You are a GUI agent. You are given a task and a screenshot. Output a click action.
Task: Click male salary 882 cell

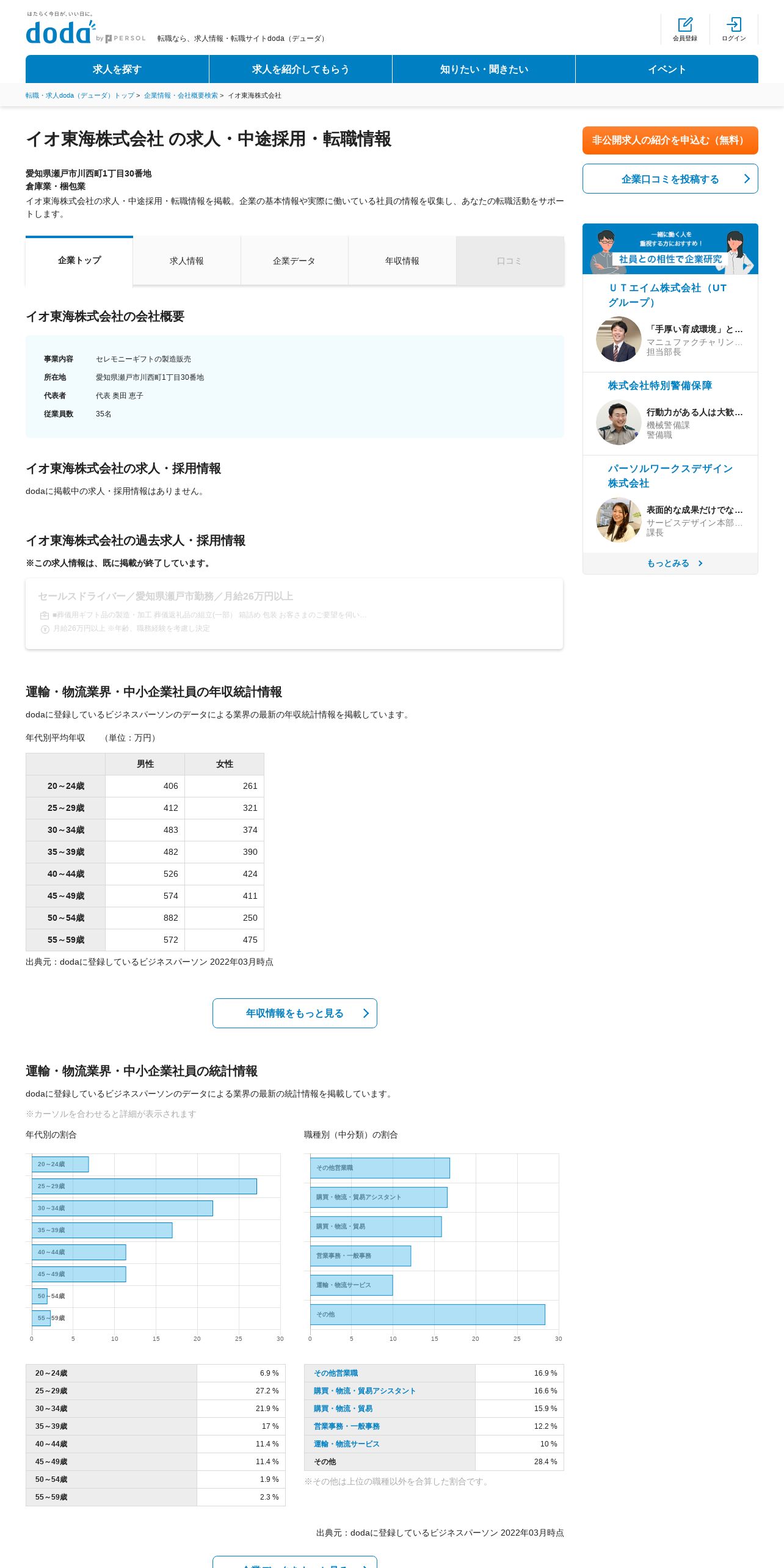145,918
